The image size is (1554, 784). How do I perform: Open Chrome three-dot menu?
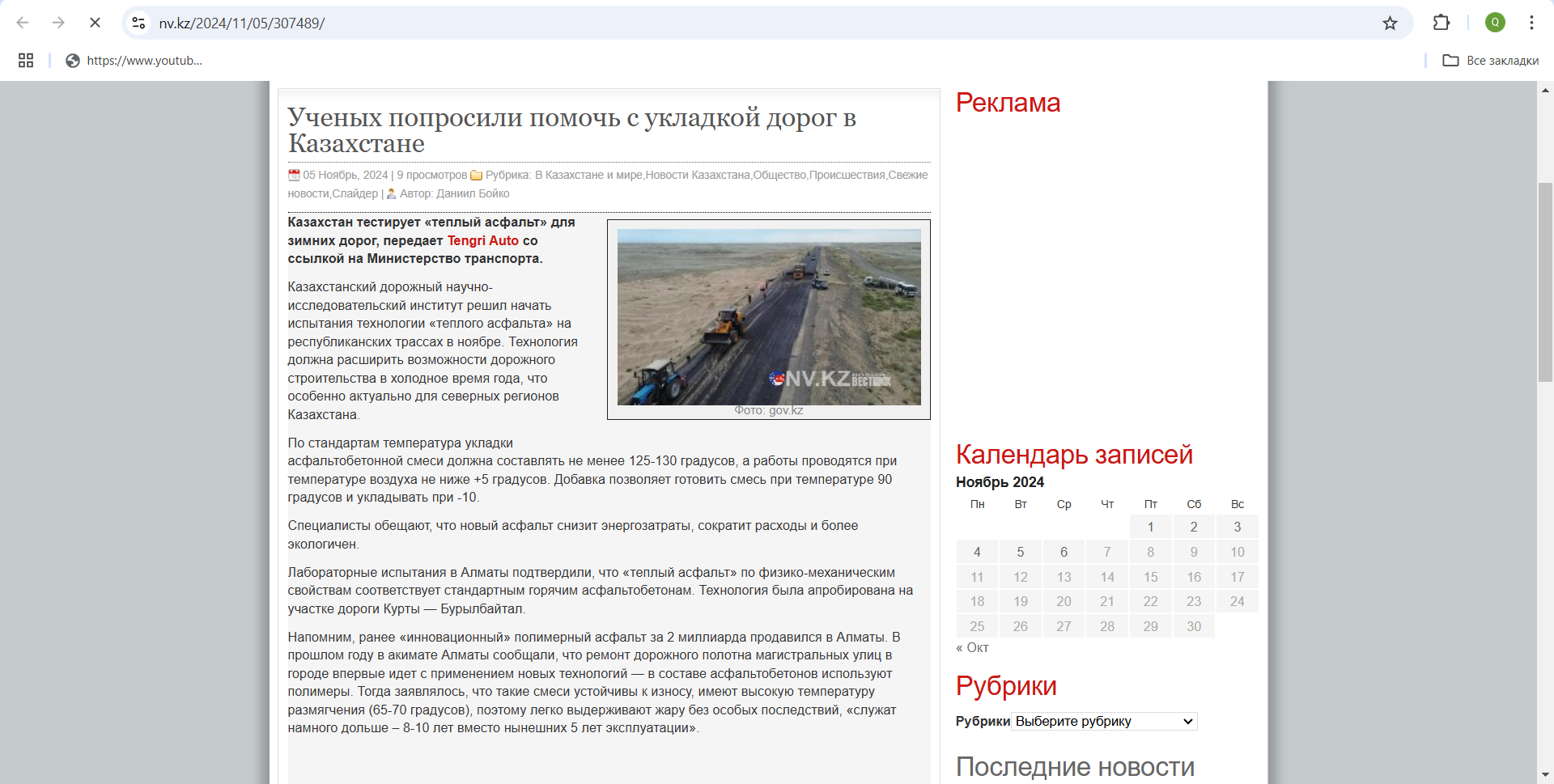point(1531,23)
